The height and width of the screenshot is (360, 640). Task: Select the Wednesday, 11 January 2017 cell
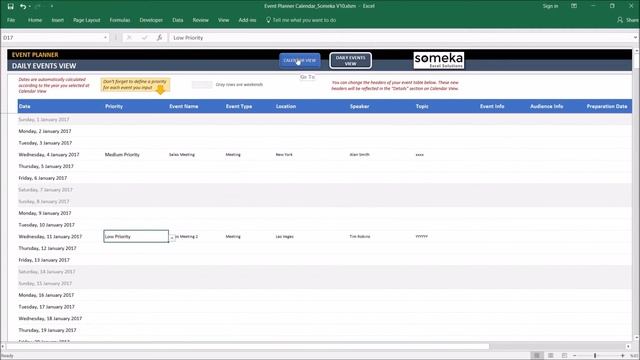click(x=50, y=237)
